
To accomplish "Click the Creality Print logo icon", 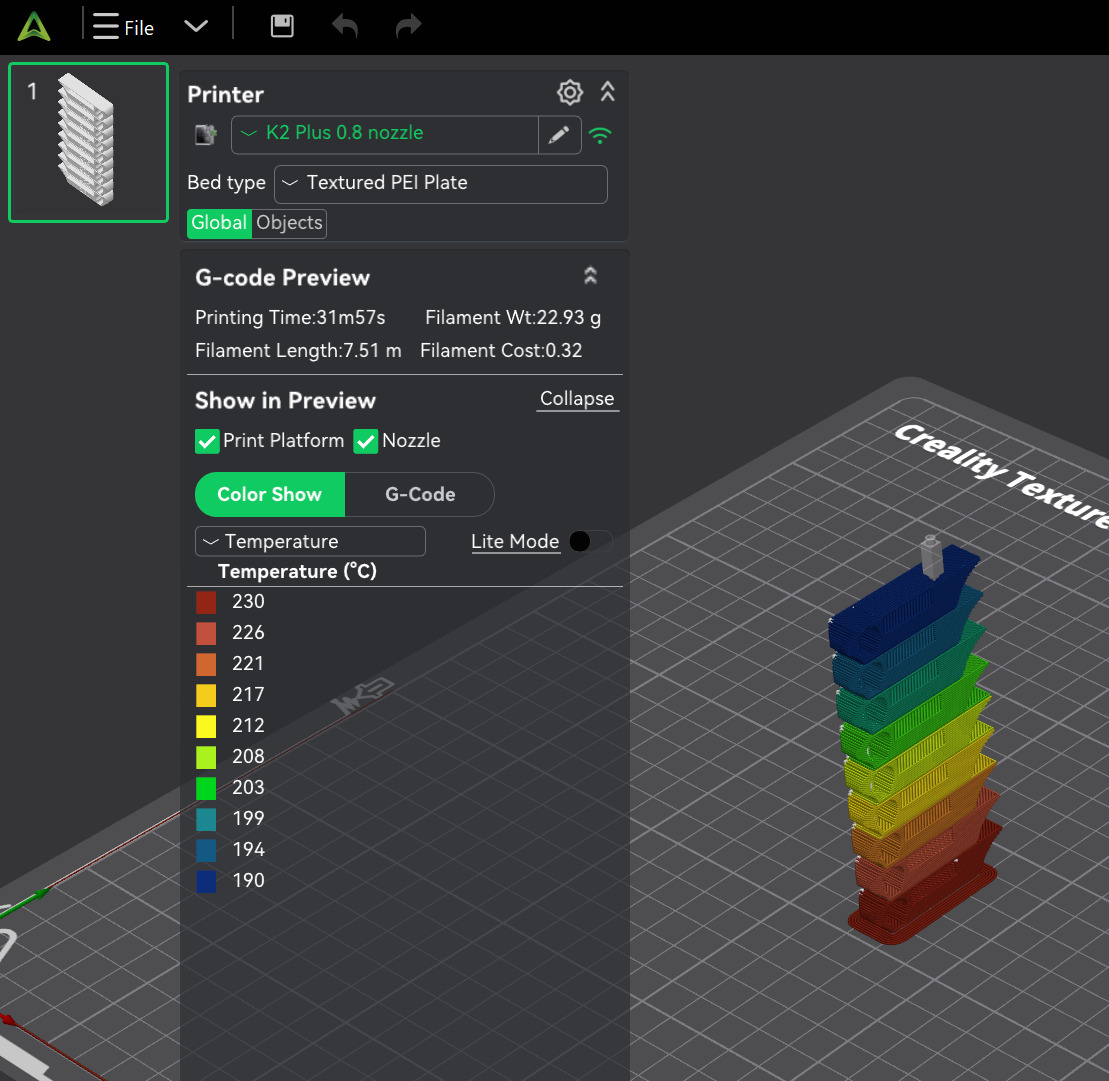I will tap(34, 27).
